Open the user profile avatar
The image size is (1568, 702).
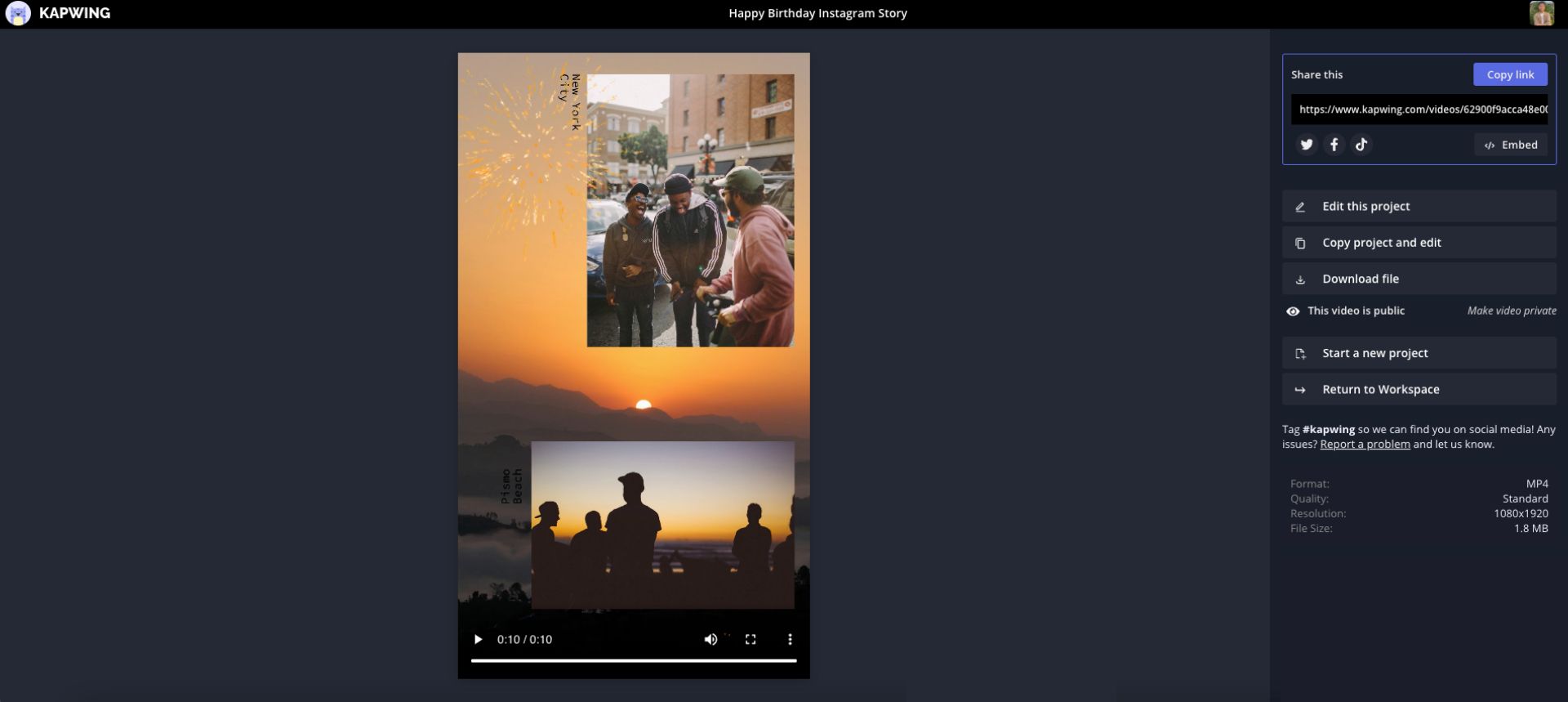1541,13
